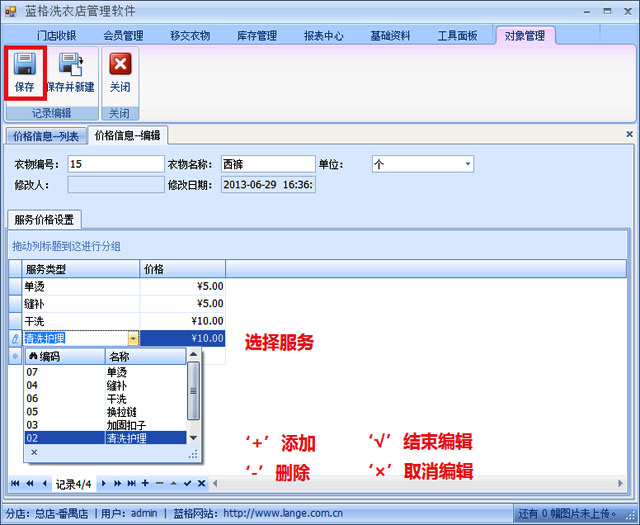Screen dimensions: 640x525
Task: Choose 03 加固扣子 in dropdown list
Action: (106, 425)
